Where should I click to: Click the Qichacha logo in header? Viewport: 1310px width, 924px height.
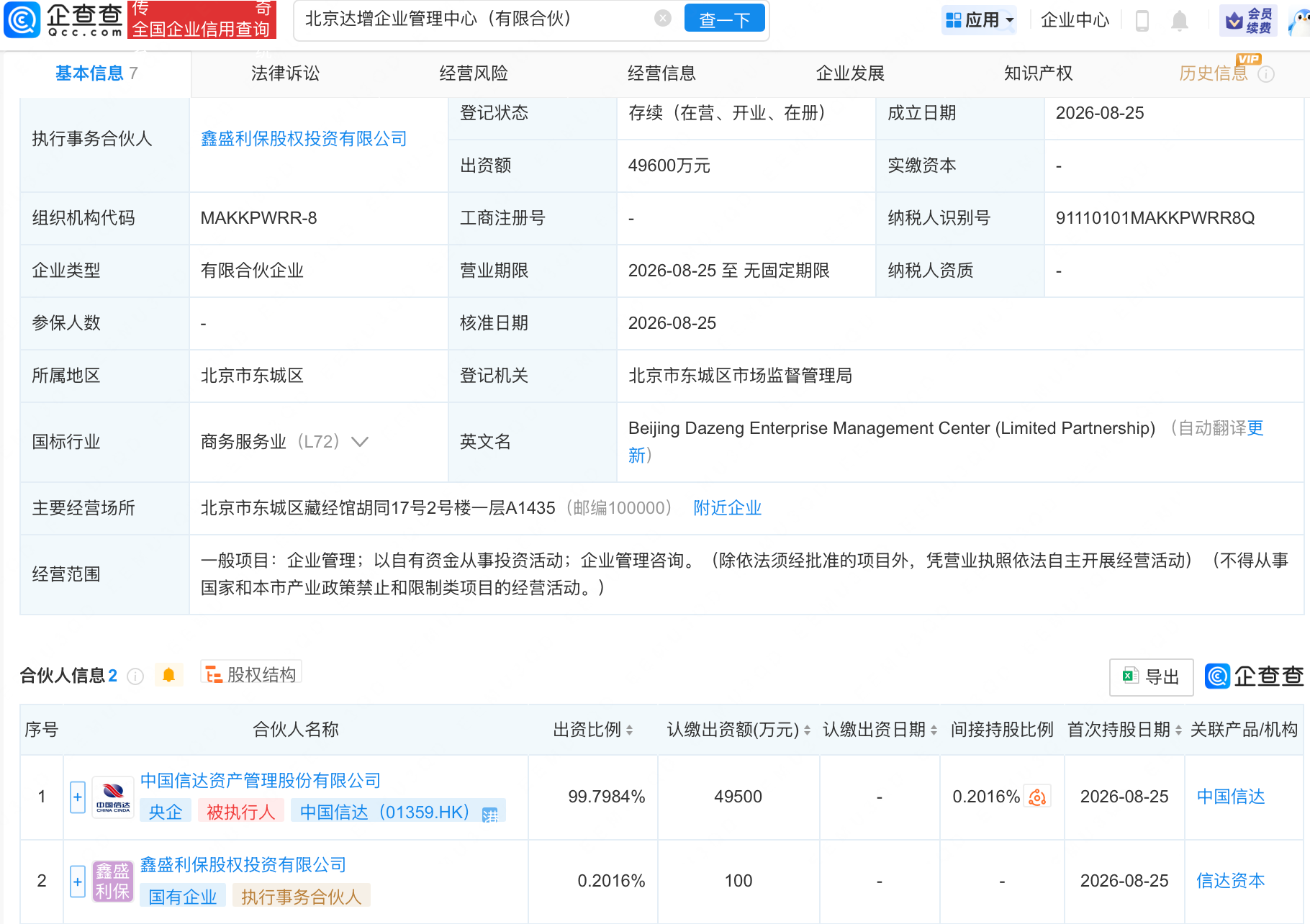[64, 19]
